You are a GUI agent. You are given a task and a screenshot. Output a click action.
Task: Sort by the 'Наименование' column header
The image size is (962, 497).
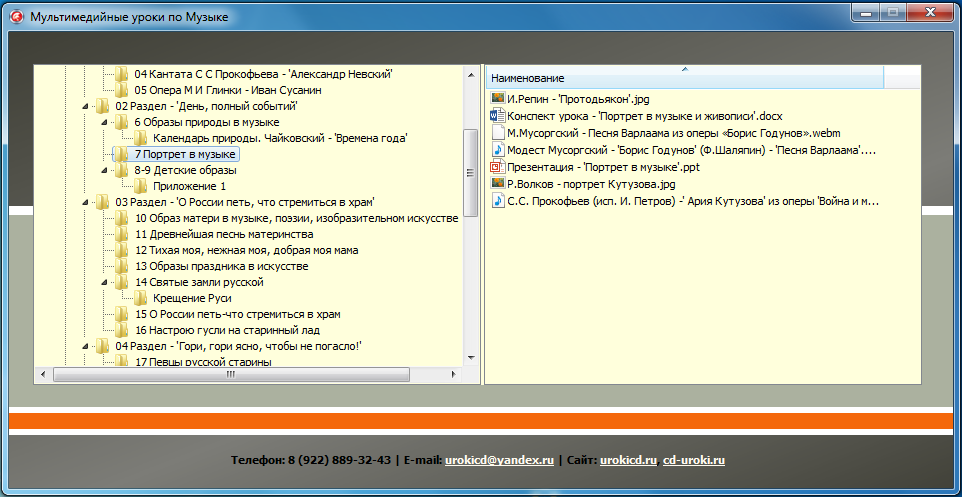coord(685,77)
